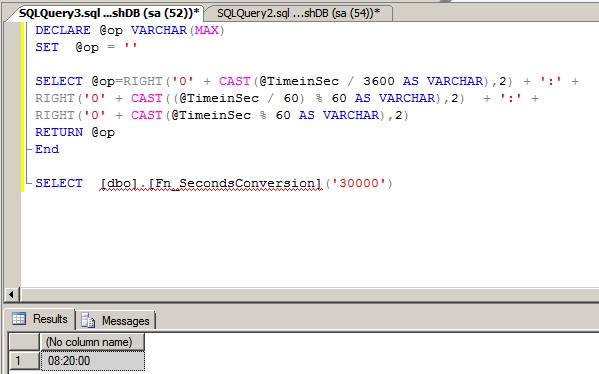
Task: Place cursor on SET @op line
Action: coord(86,47)
